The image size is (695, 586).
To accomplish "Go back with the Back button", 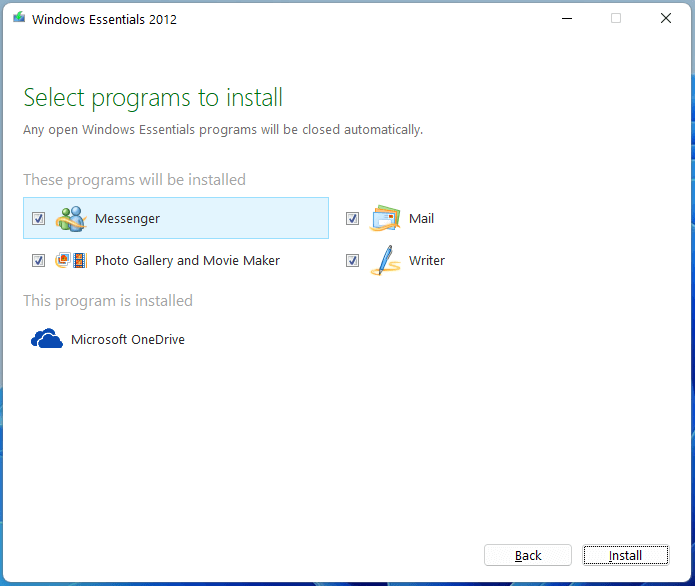I will (x=528, y=555).
